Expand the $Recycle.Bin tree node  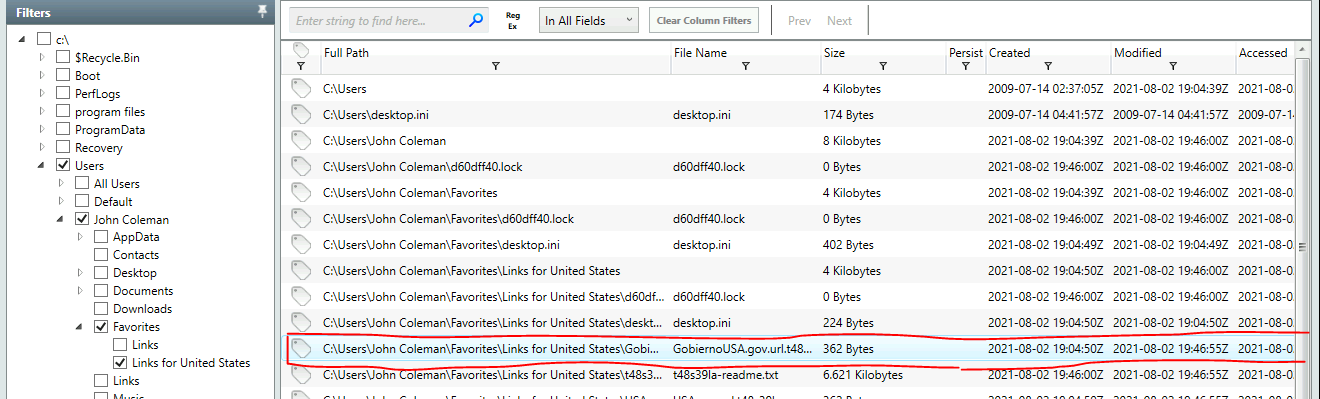42,57
